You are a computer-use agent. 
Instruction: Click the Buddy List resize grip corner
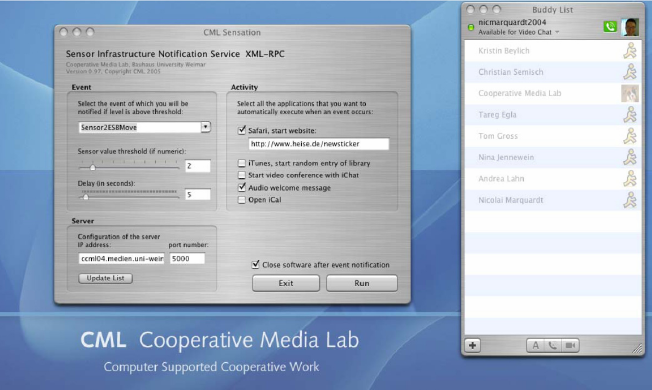(x=637, y=349)
